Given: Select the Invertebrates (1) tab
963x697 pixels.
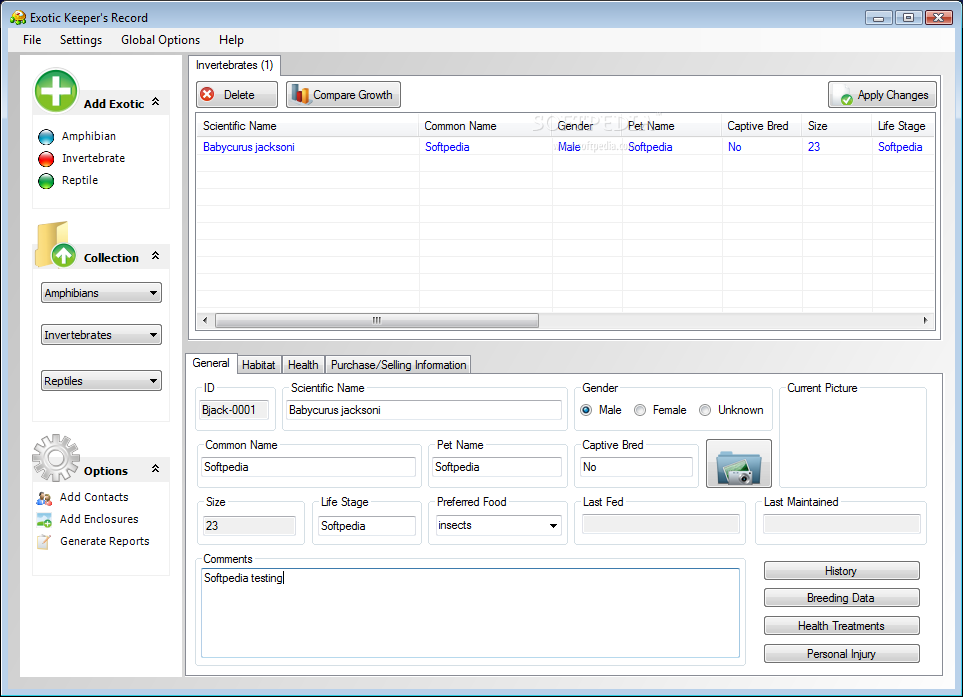Looking at the screenshot, I should pos(235,65).
